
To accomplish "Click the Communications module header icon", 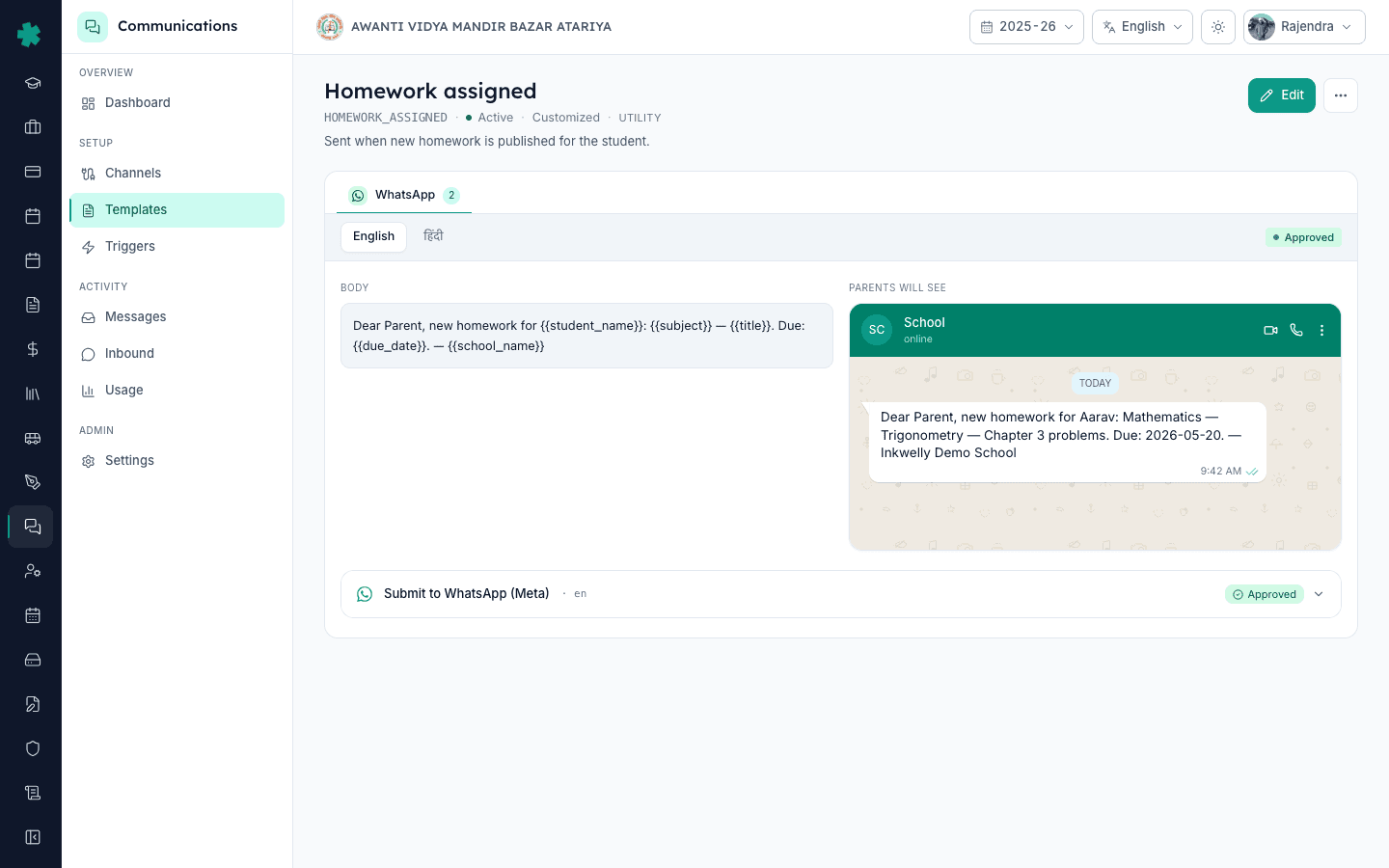I will pos(93,27).
